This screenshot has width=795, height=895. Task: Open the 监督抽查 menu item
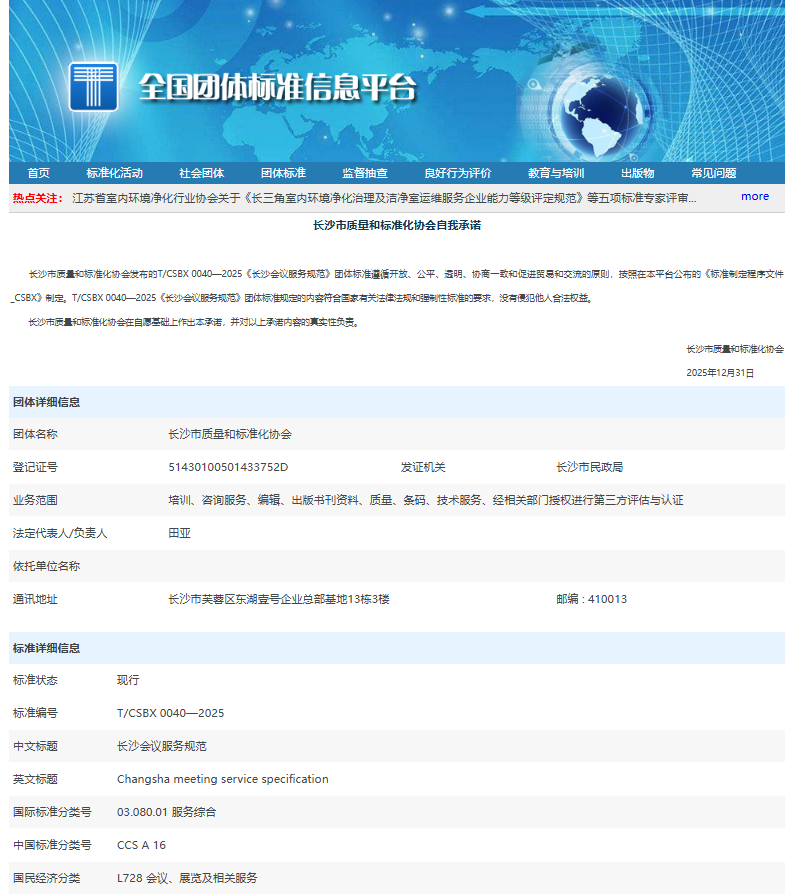[365, 173]
